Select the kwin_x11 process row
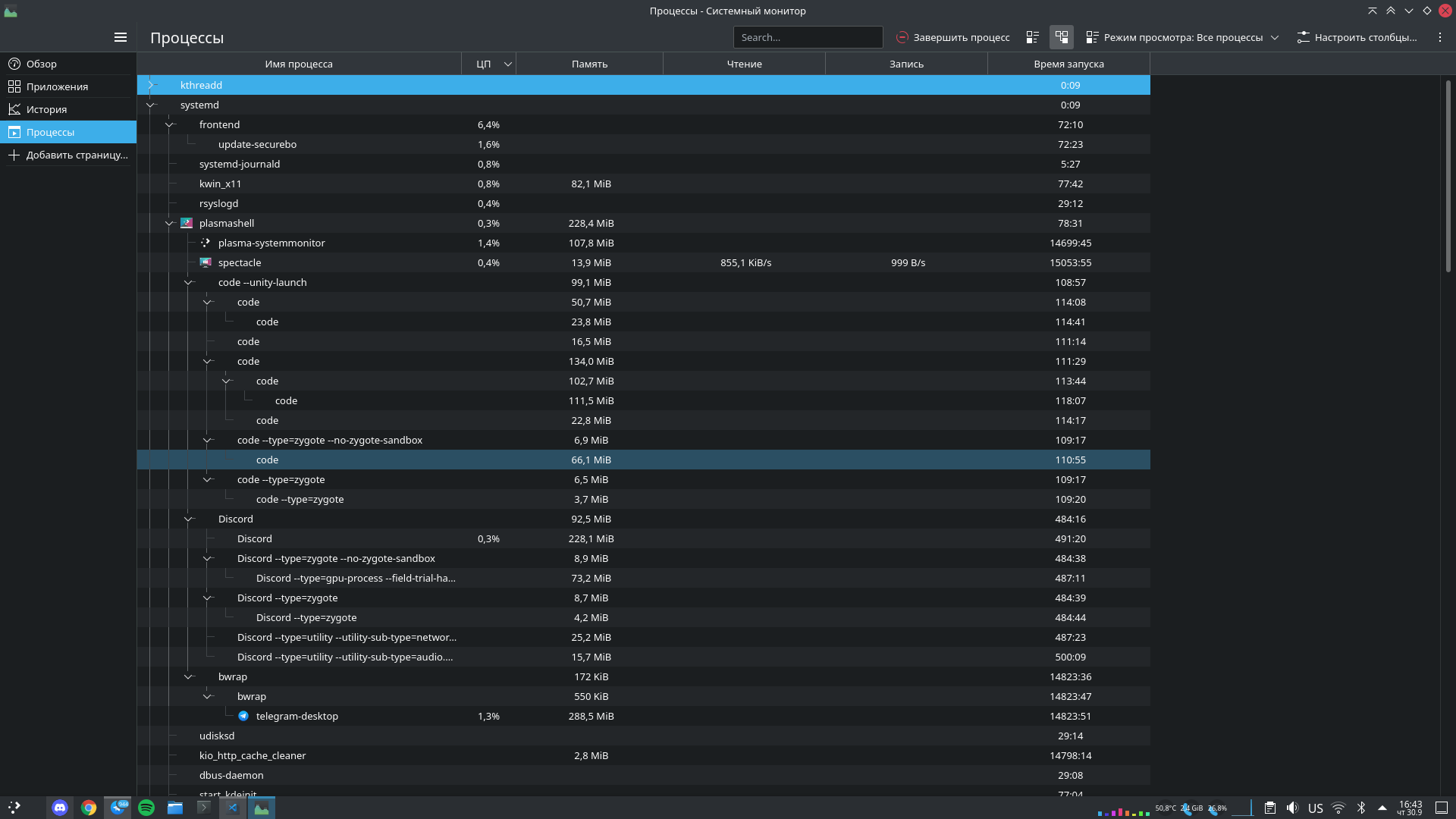This screenshot has height=819, width=1456. point(643,184)
